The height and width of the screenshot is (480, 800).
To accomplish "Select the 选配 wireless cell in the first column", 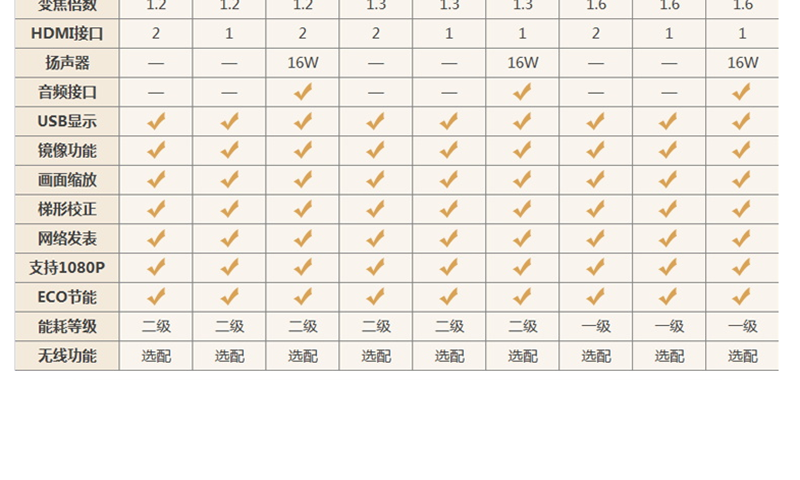I will pos(156,355).
